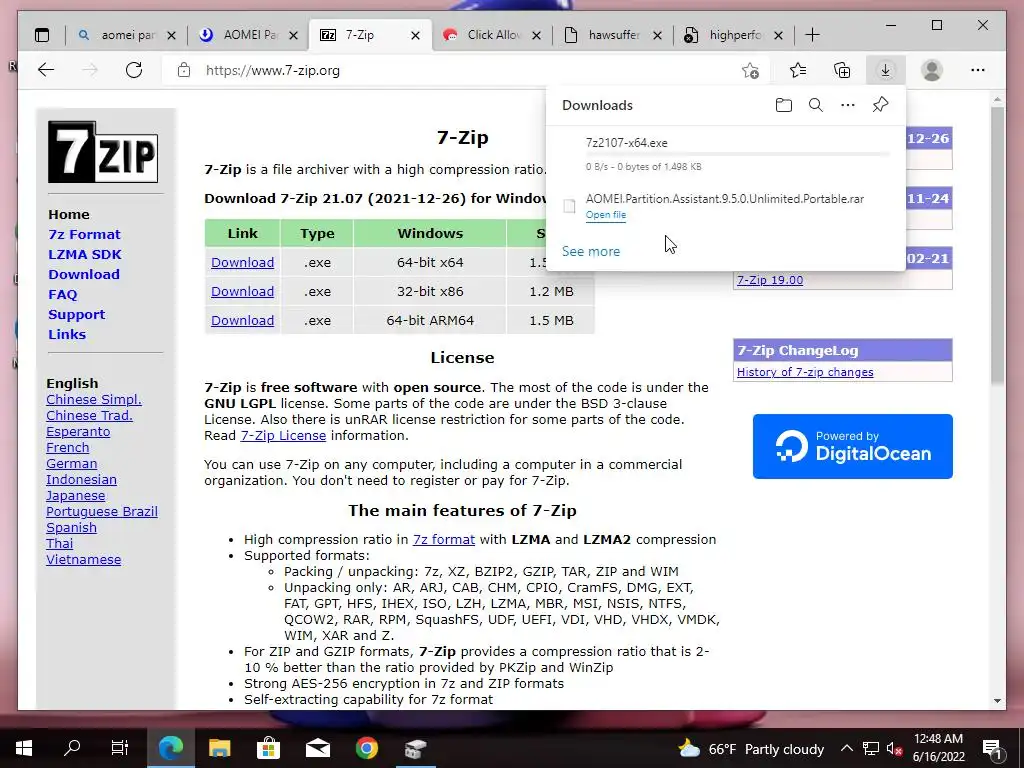Click the muted volume tray icon
The image size is (1024, 768).
(x=894, y=748)
